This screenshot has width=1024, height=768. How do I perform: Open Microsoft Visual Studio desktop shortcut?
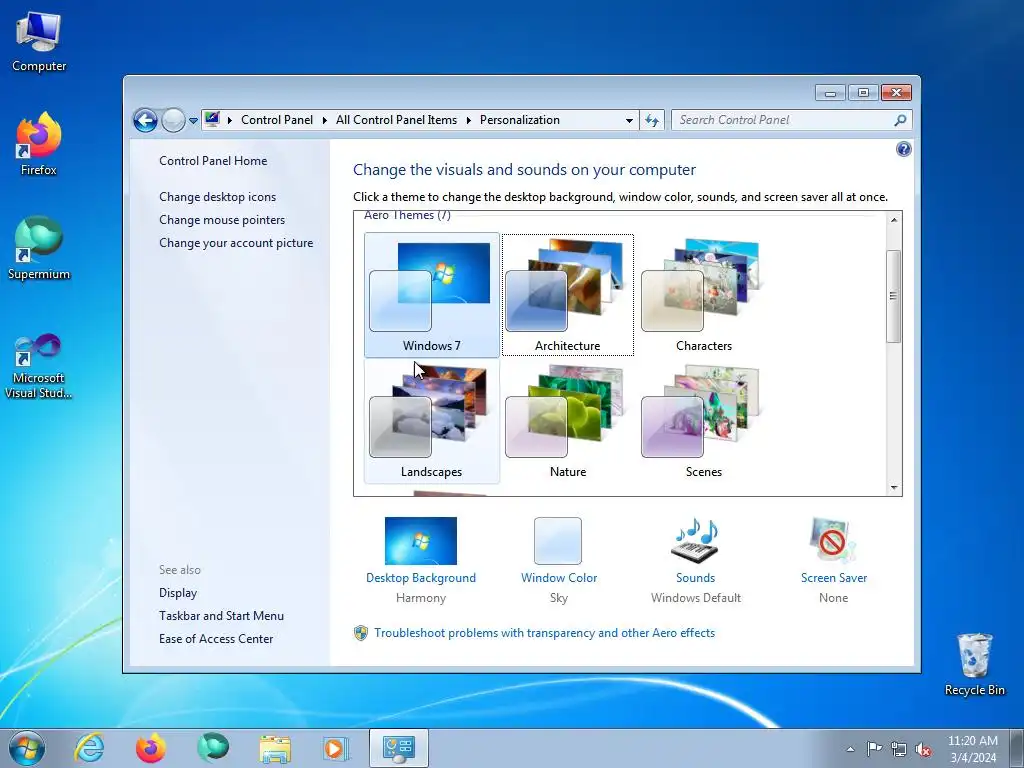[39, 366]
